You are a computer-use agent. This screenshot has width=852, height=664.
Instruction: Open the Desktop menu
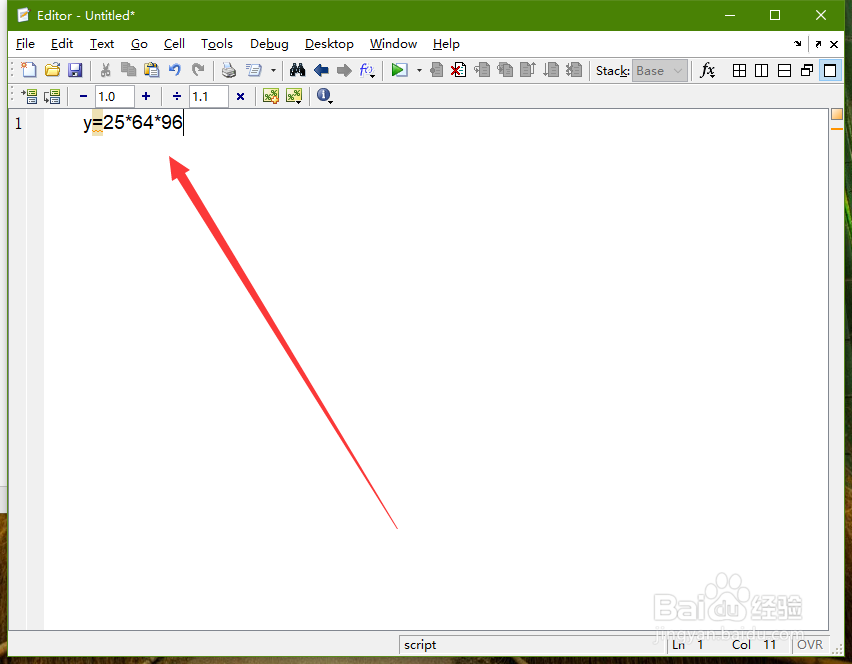[x=329, y=44]
